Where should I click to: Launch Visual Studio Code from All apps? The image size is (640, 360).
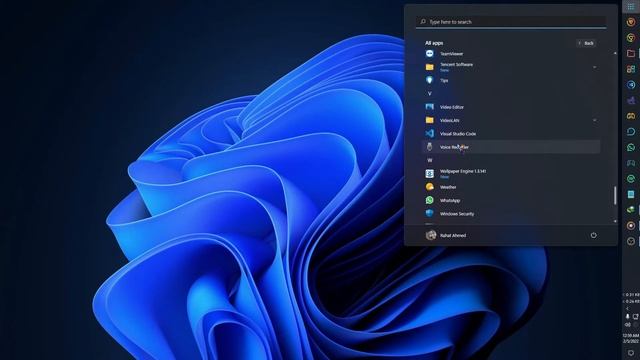point(510,133)
